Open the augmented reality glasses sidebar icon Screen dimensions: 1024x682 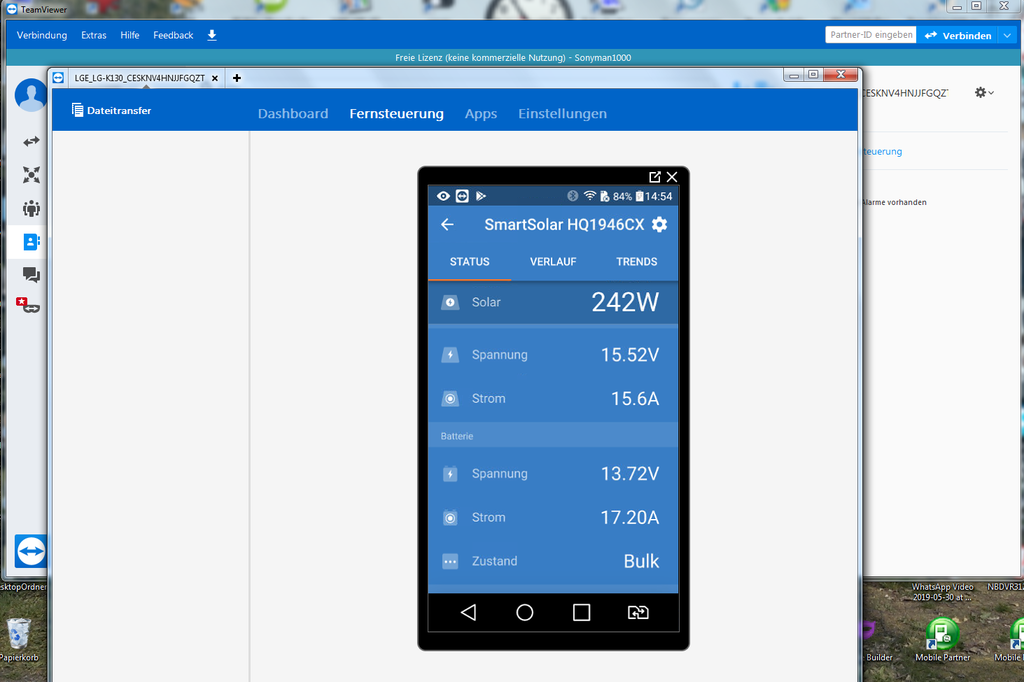point(28,305)
